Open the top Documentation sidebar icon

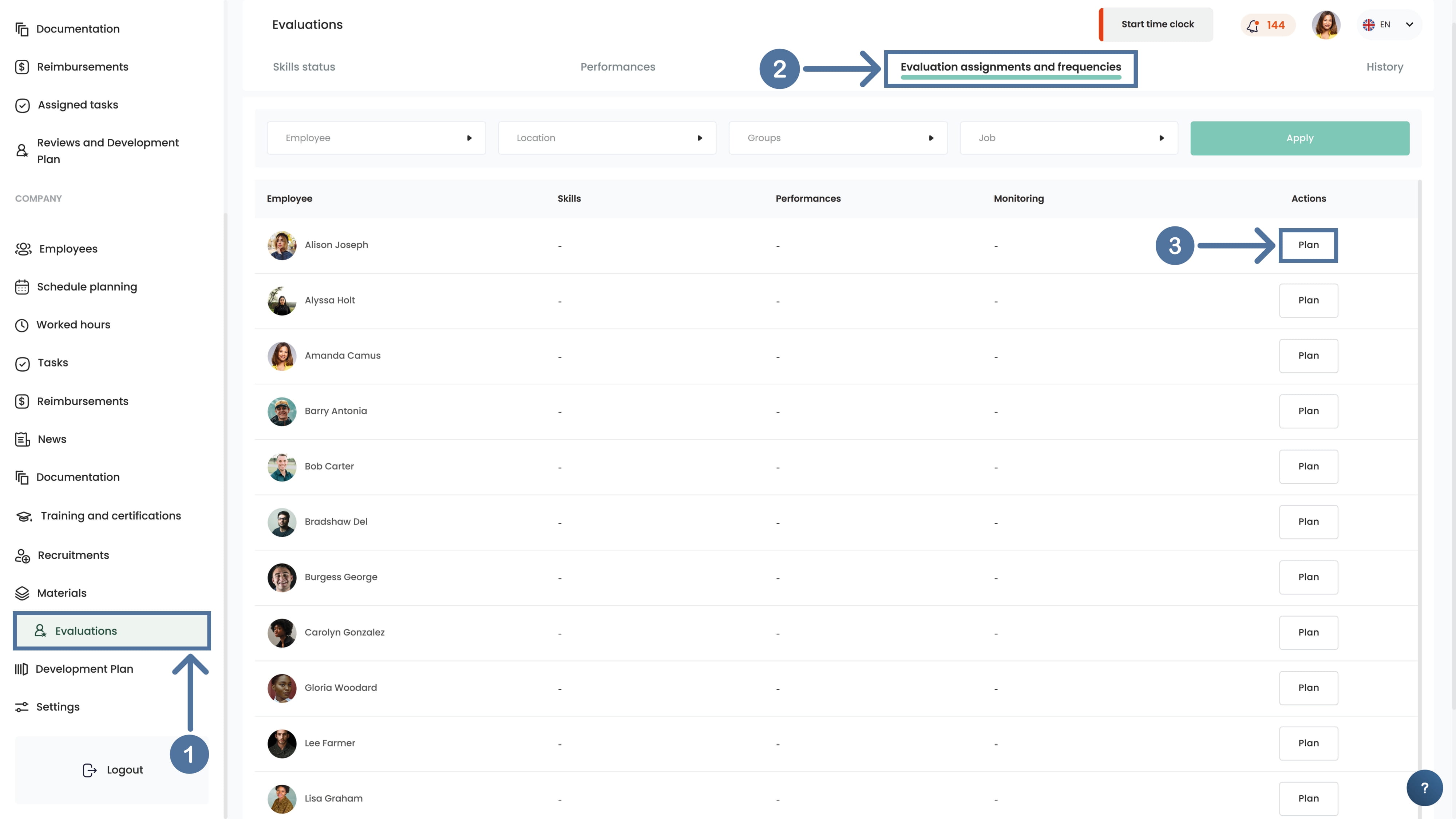click(x=22, y=29)
